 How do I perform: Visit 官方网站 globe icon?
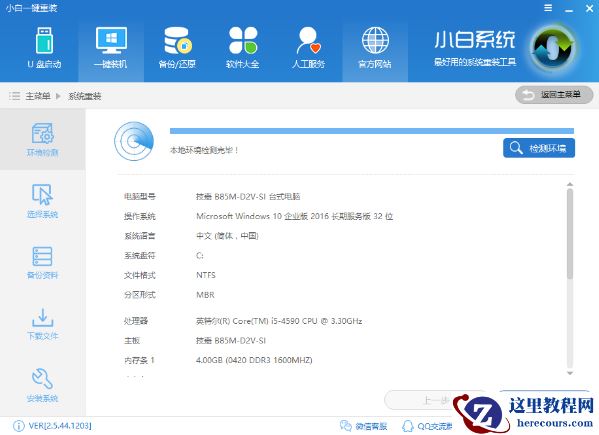375,40
